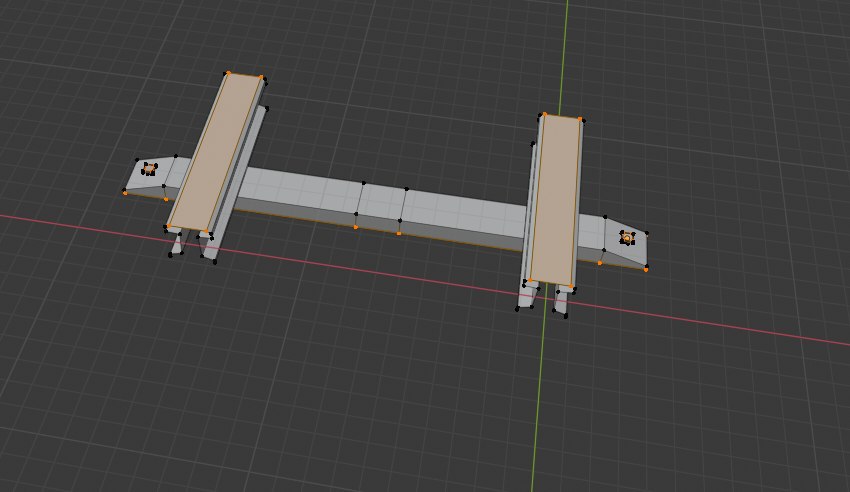The width and height of the screenshot is (850, 492).
Task: Pick the small square vertex cluster on the beam's left tip
Action: (x=149, y=169)
